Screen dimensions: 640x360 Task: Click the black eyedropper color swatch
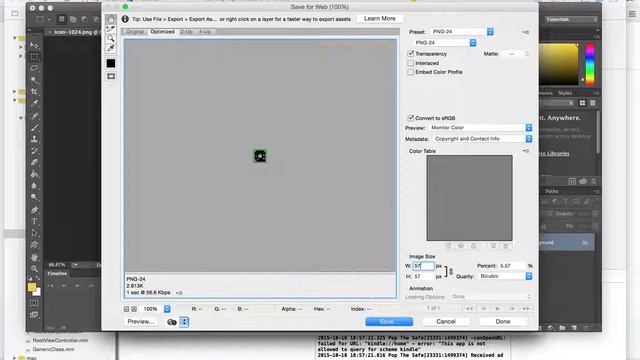click(111, 63)
